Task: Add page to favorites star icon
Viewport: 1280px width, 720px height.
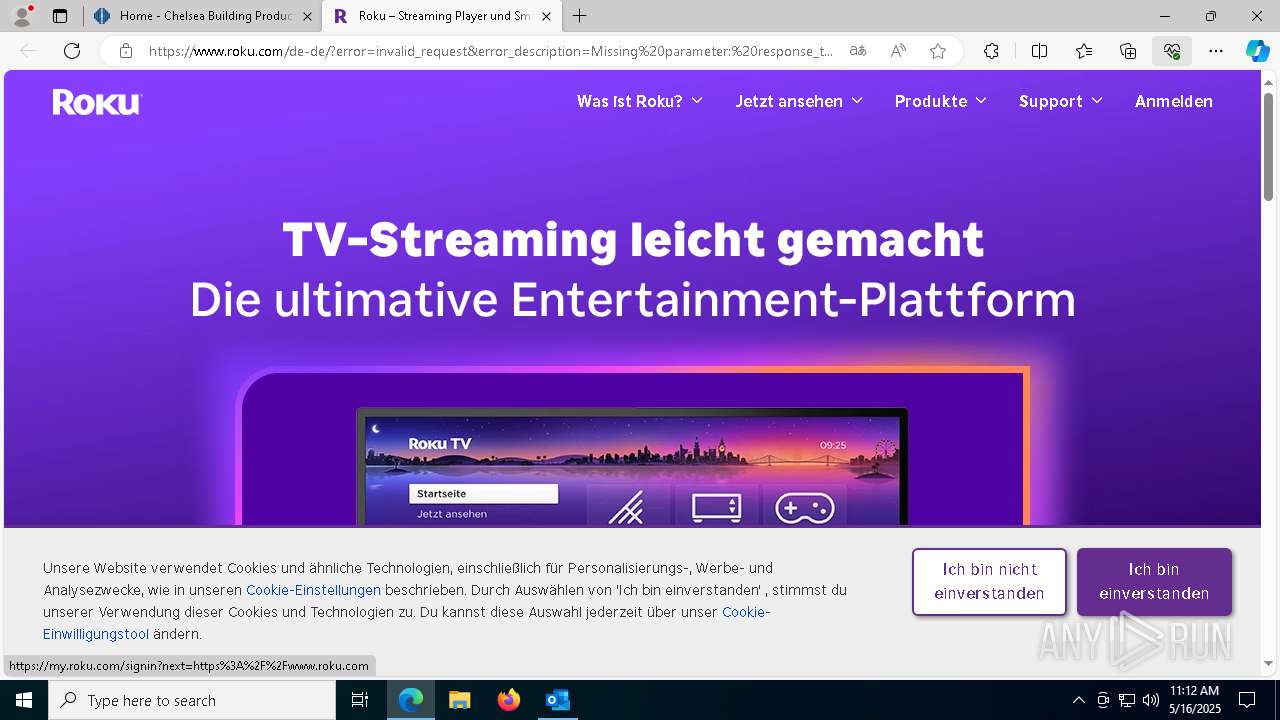Action: 938,51
